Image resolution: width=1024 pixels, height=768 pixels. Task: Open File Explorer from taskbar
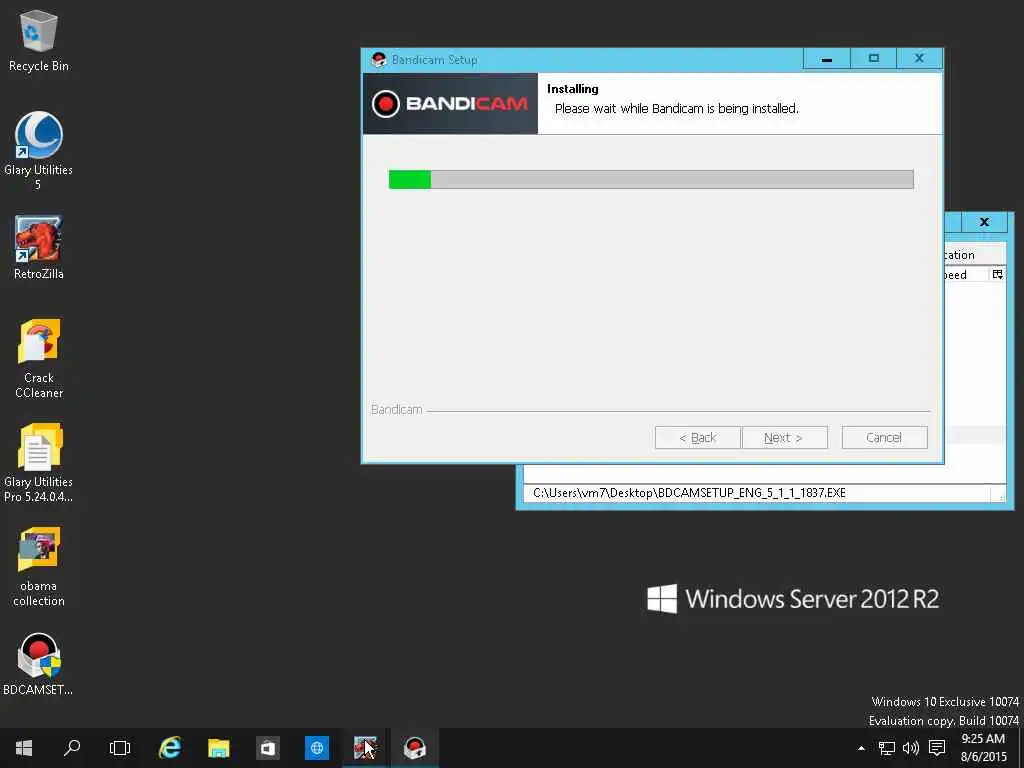[x=219, y=748]
